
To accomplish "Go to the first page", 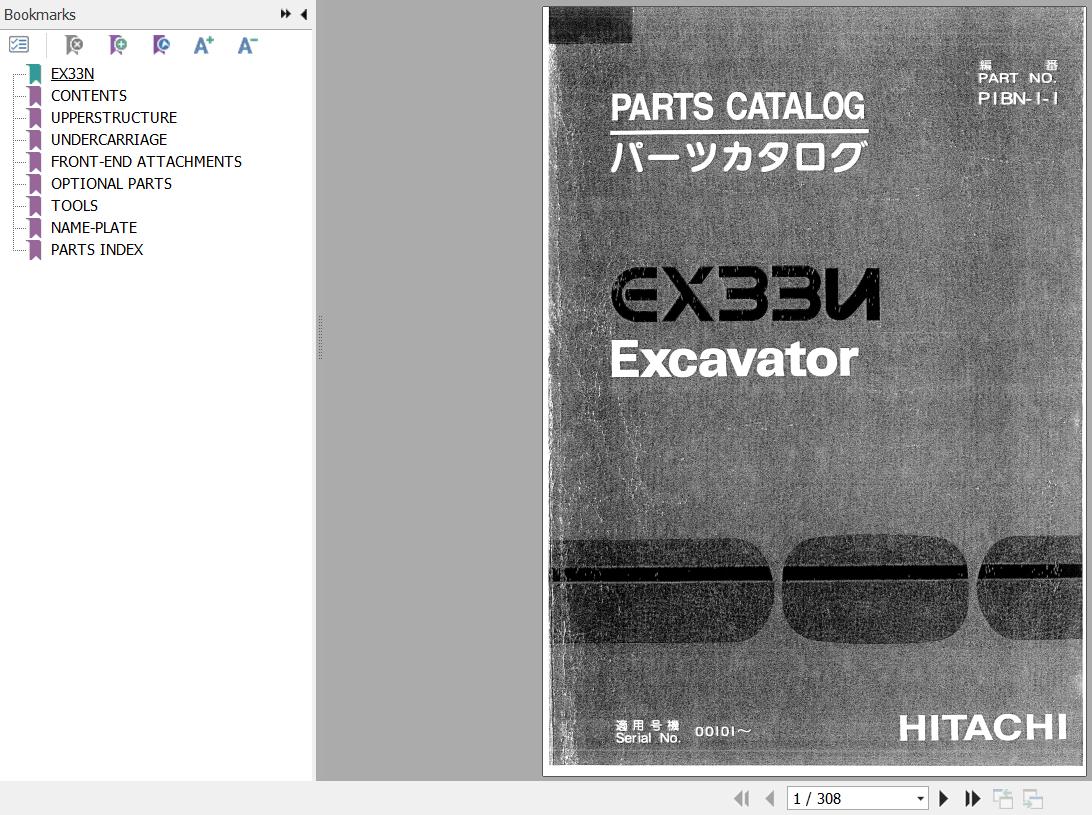I will point(742,798).
